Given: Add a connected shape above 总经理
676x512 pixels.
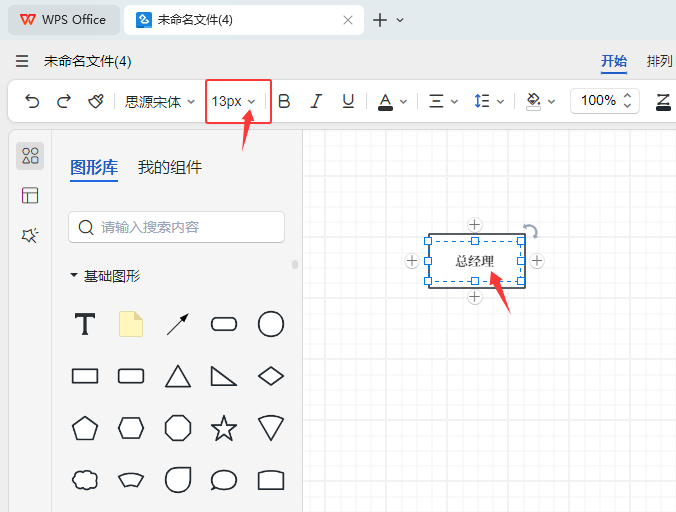Looking at the screenshot, I should click(475, 225).
